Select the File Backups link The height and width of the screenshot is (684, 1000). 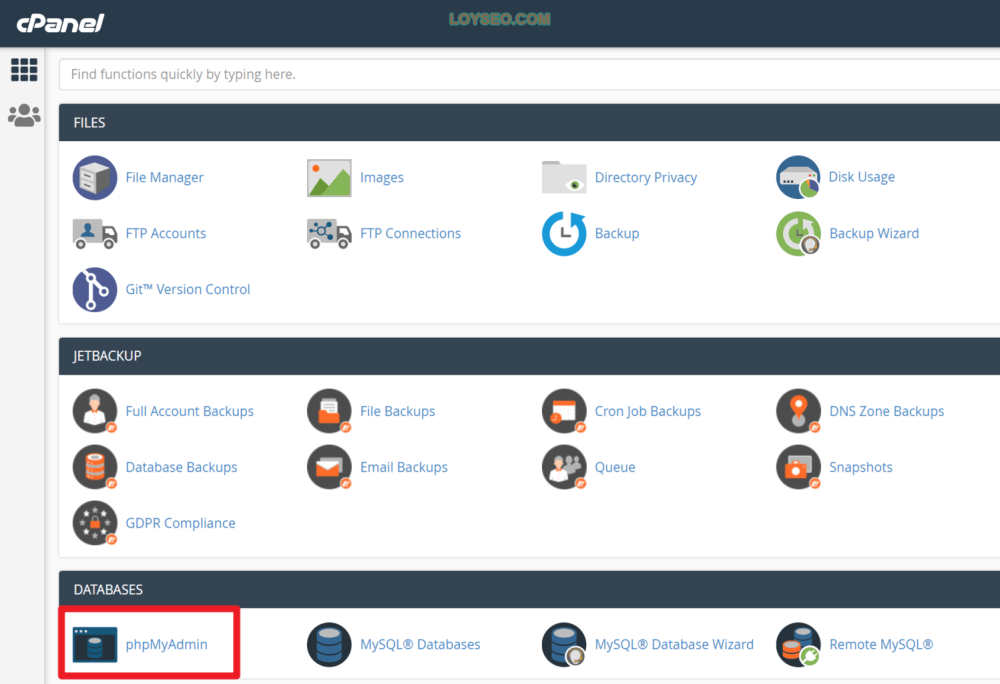(397, 411)
